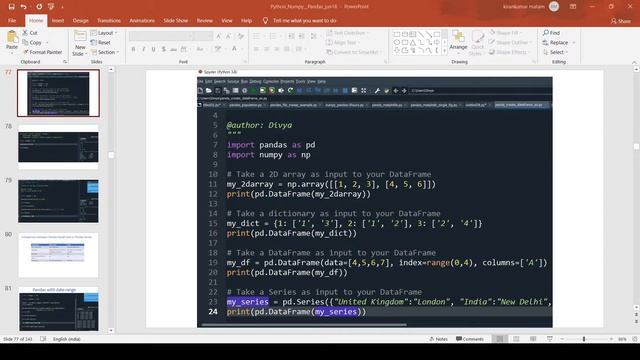Click Find in the Editing group
Image resolution: width=640 pixels, height=360 pixels.
(551, 33)
